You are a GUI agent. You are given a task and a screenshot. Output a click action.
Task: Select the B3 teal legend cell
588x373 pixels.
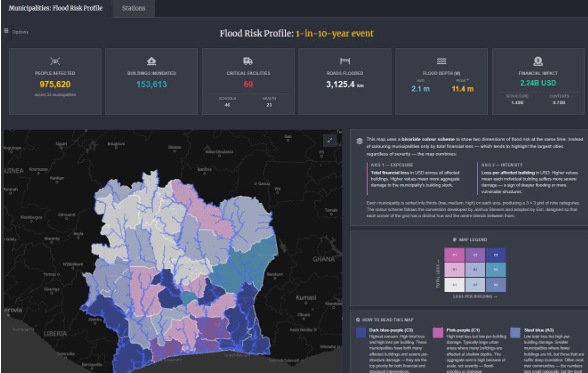pyautogui.click(x=495, y=270)
